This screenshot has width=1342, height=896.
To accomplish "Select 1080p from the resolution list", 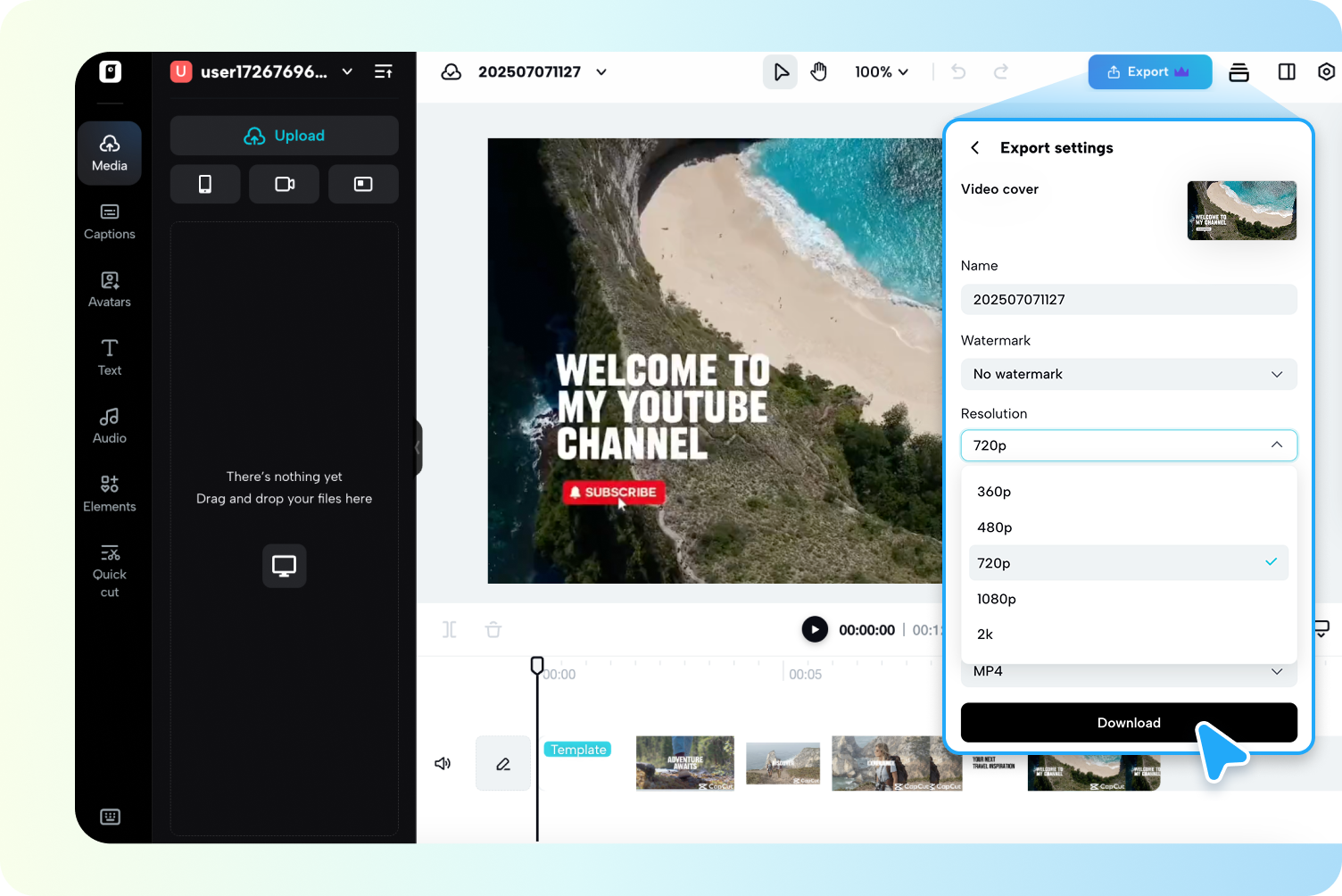I will pyautogui.click(x=997, y=599).
